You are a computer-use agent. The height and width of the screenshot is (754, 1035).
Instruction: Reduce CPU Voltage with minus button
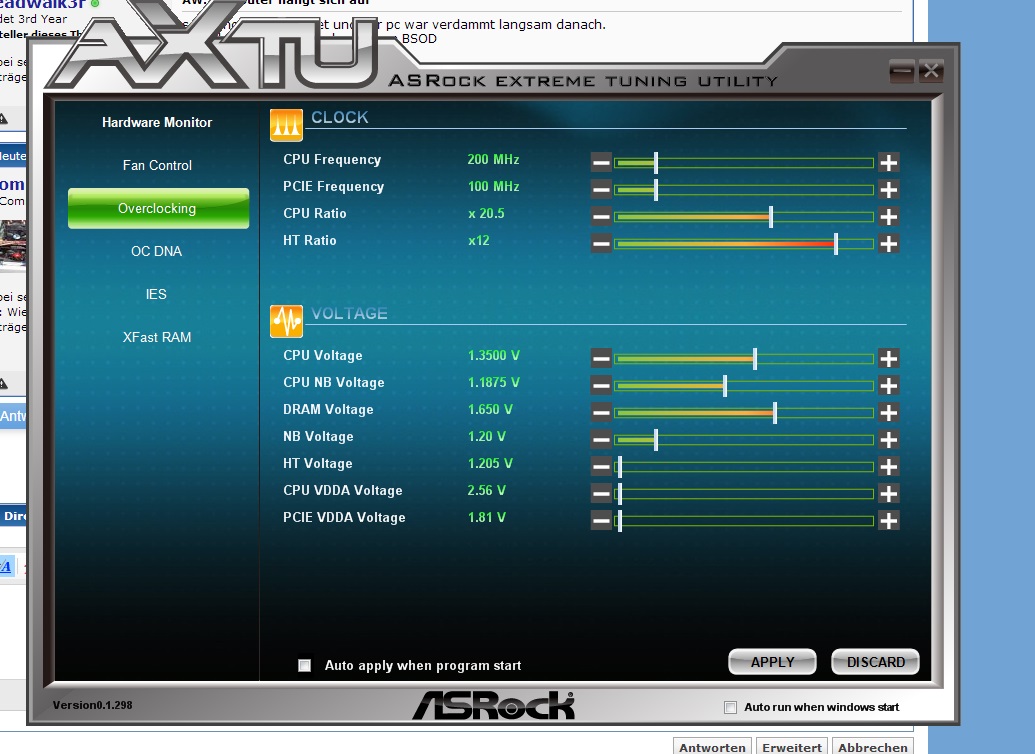tap(601, 359)
